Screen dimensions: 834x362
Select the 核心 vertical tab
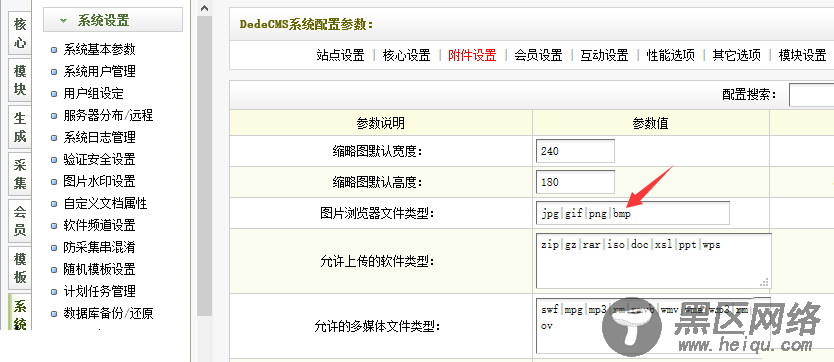coord(20,33)
